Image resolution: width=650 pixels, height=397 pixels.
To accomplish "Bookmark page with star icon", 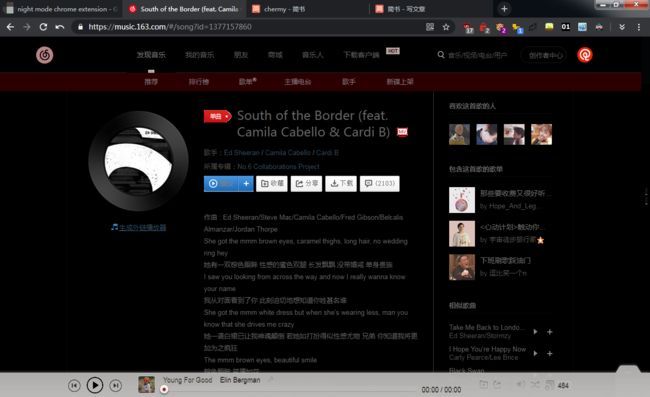I will pyautogui.click(x=446, y=27).
